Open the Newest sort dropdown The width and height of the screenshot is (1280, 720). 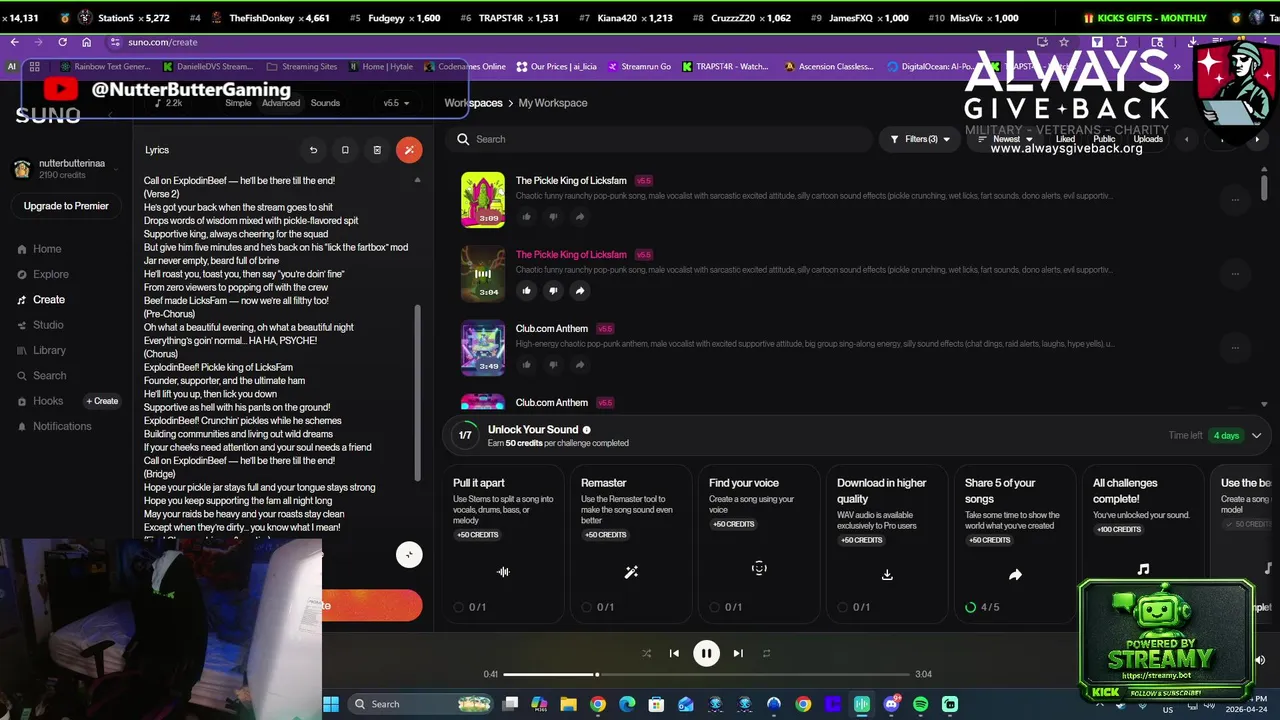click(x=1006, y=139)
